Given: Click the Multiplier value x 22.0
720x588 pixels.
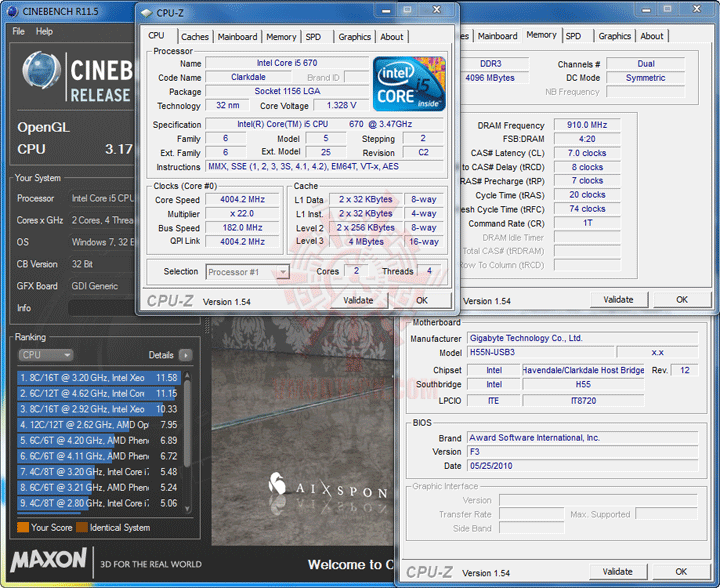Looking at the screenshot, I should point(242,213).
